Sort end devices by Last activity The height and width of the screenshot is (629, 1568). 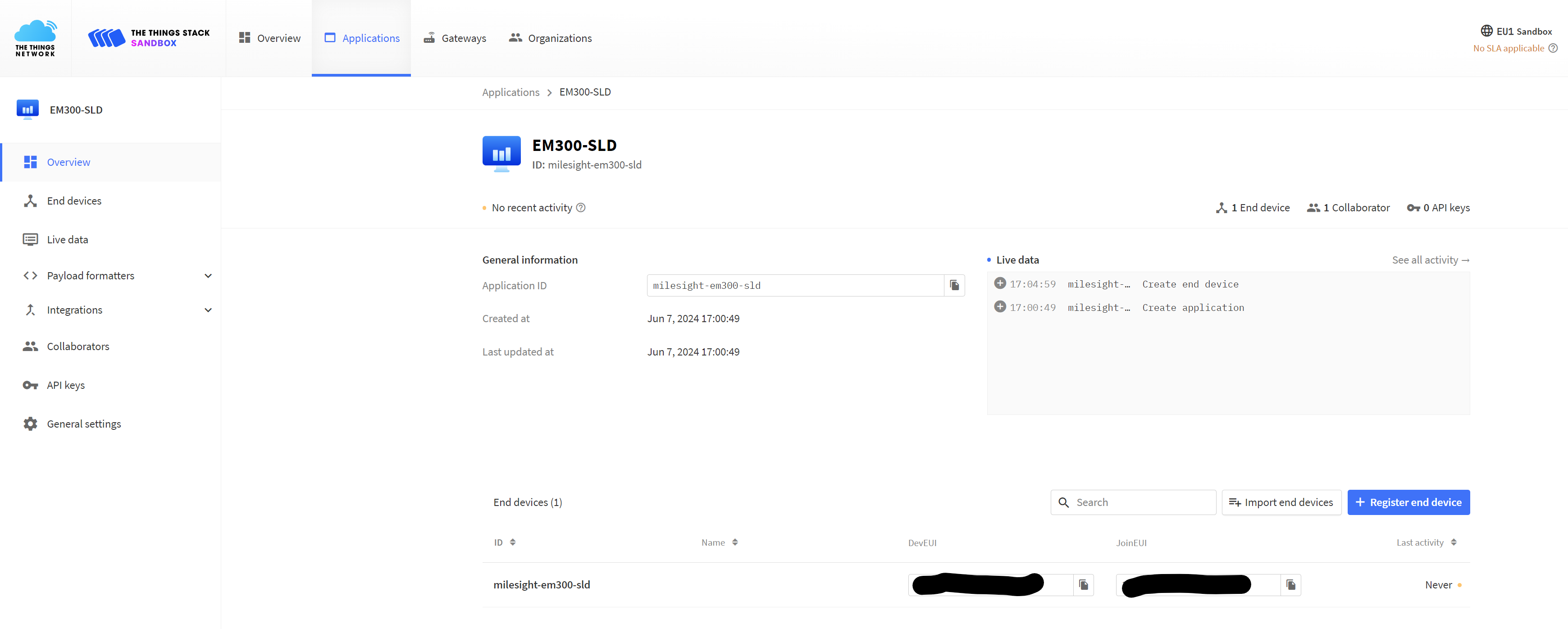(x=1426, y=542)
